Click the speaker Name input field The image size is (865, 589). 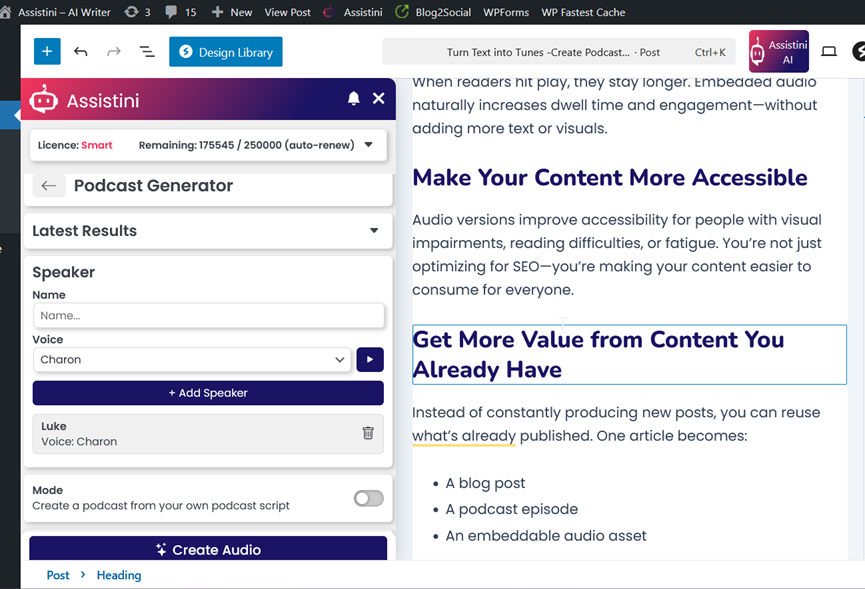(207, 315)
